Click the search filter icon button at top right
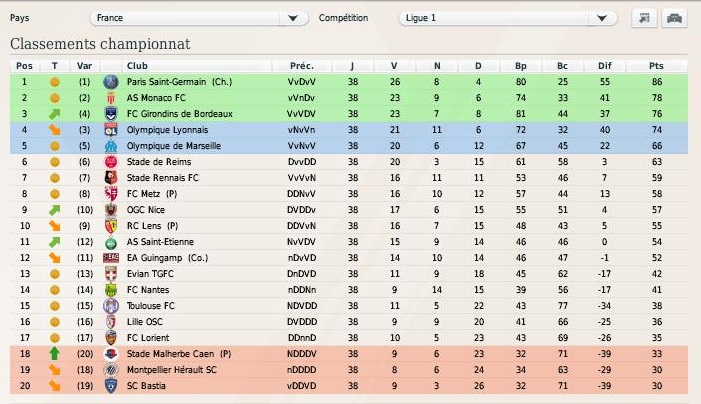 click(x=644, y=18)
